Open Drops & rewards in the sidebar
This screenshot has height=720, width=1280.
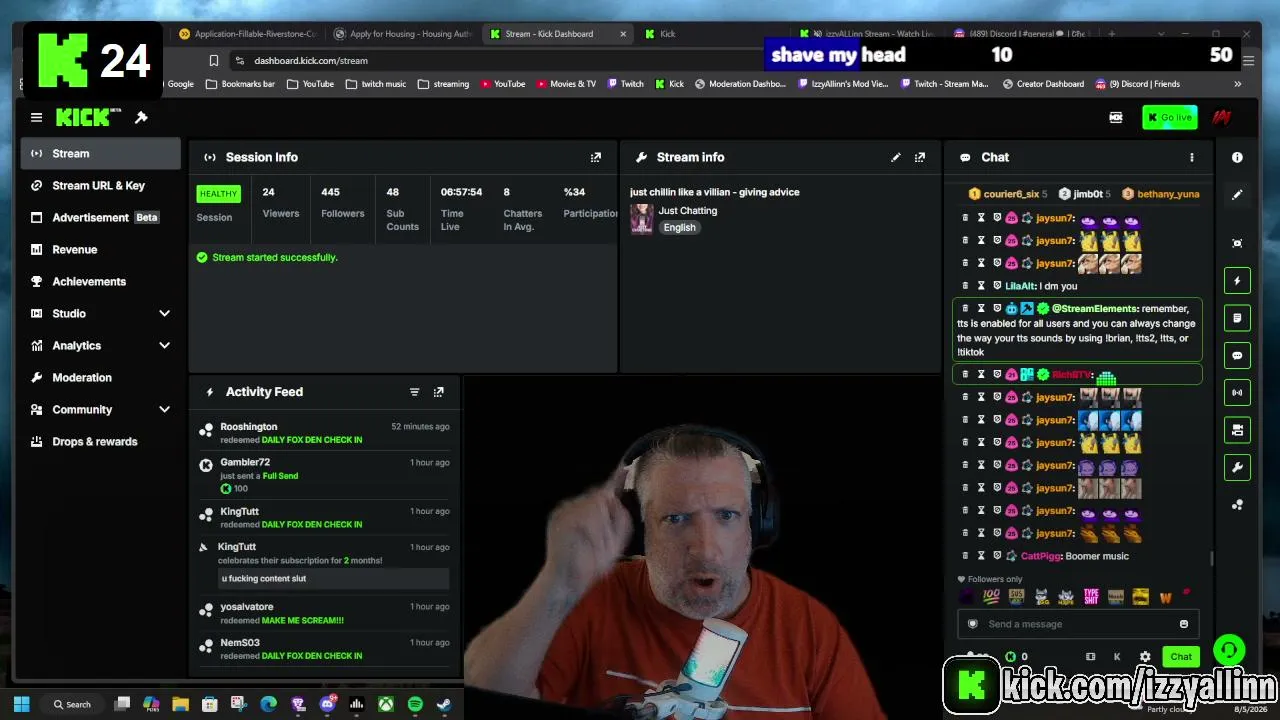pyautogui.click(x=100, y=442)
